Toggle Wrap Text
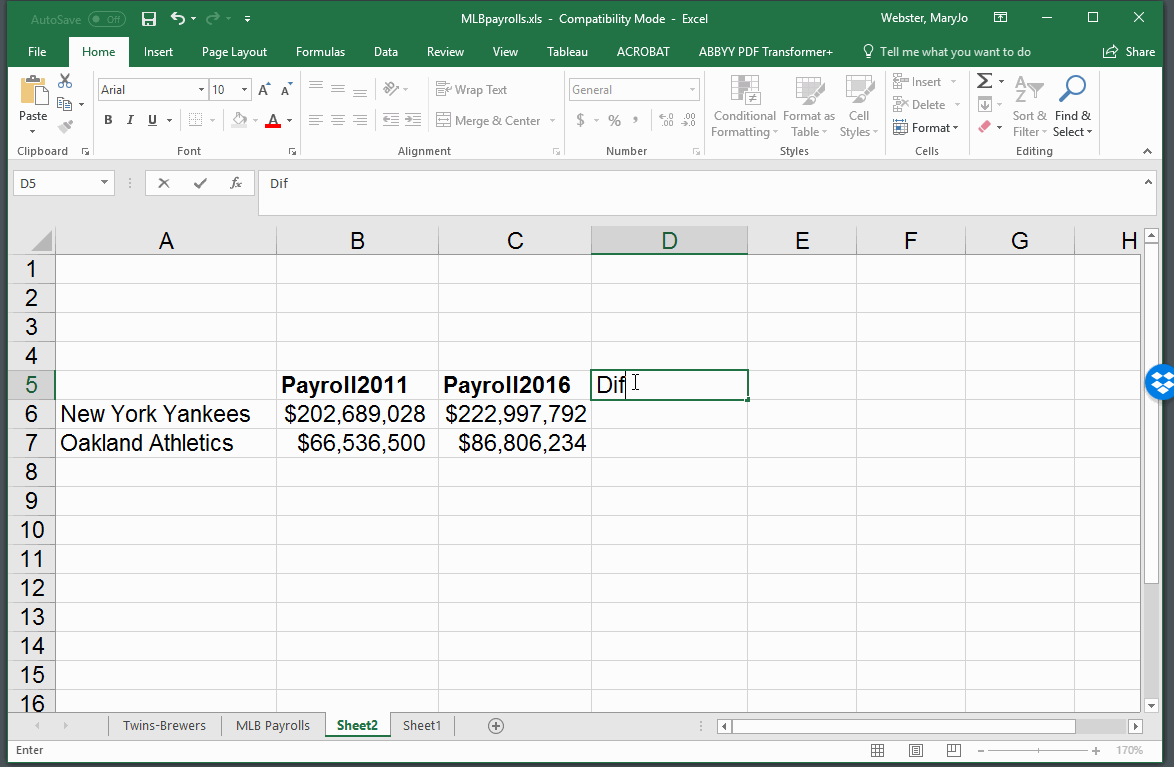This screenshot has height=767, width=1174. click(472, 89)
